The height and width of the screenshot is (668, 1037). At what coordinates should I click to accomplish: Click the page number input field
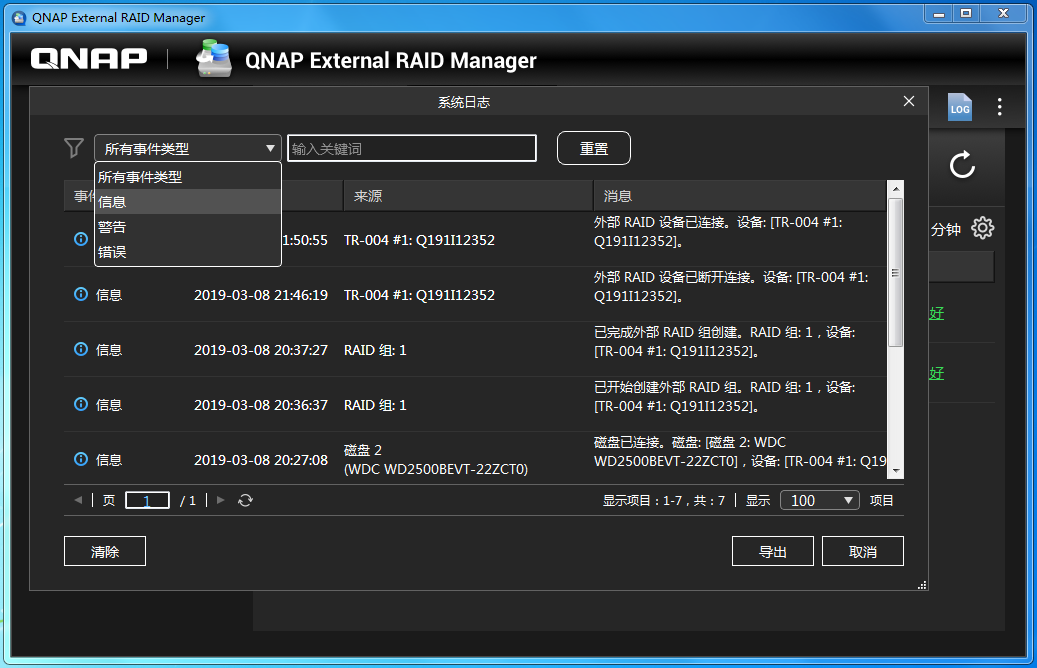tap(147, 501)
